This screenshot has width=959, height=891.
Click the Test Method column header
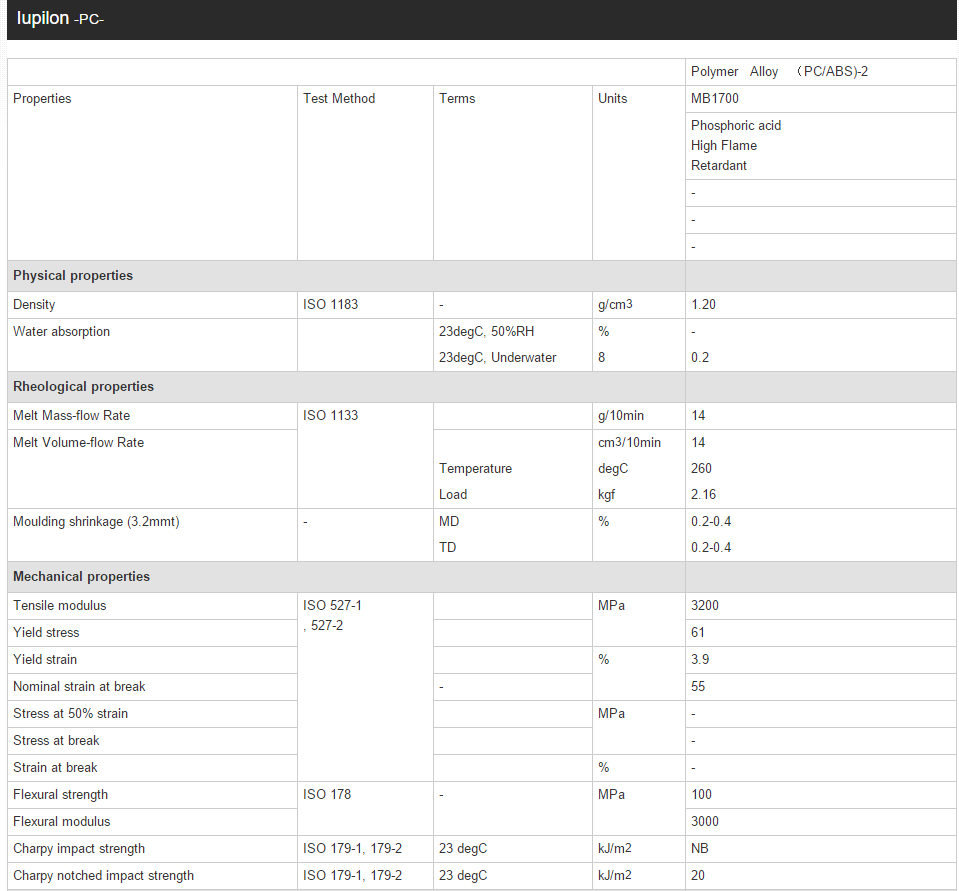(x=339, y=99)
